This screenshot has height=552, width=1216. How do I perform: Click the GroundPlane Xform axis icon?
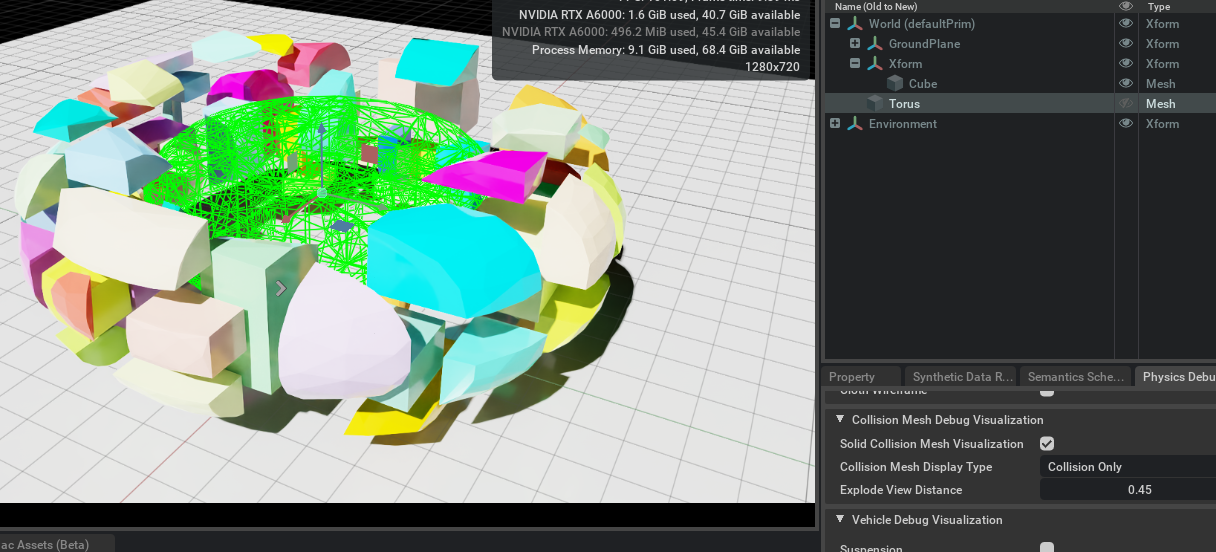point(875,44)
